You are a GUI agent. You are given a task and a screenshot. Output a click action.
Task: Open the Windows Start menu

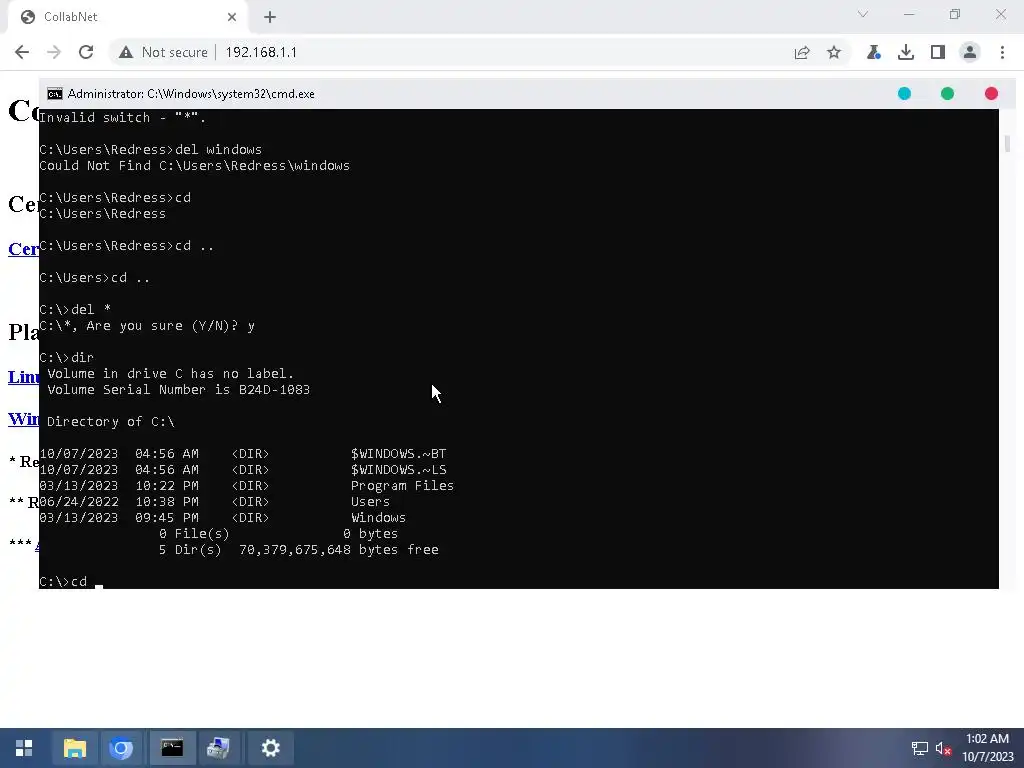24,748
